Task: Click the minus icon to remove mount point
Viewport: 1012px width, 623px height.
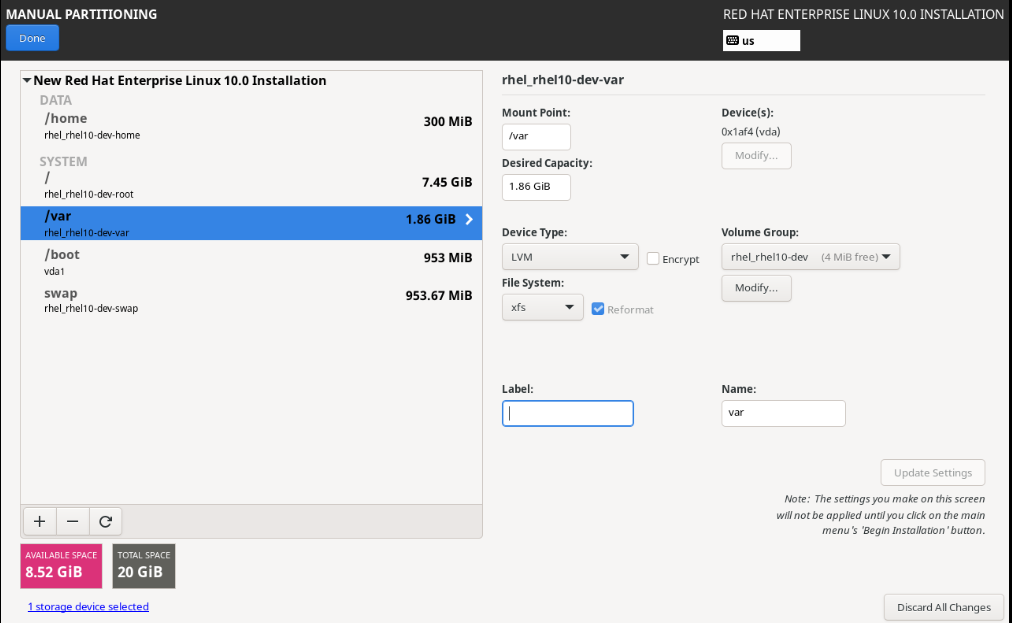Action: pos(72,522)
